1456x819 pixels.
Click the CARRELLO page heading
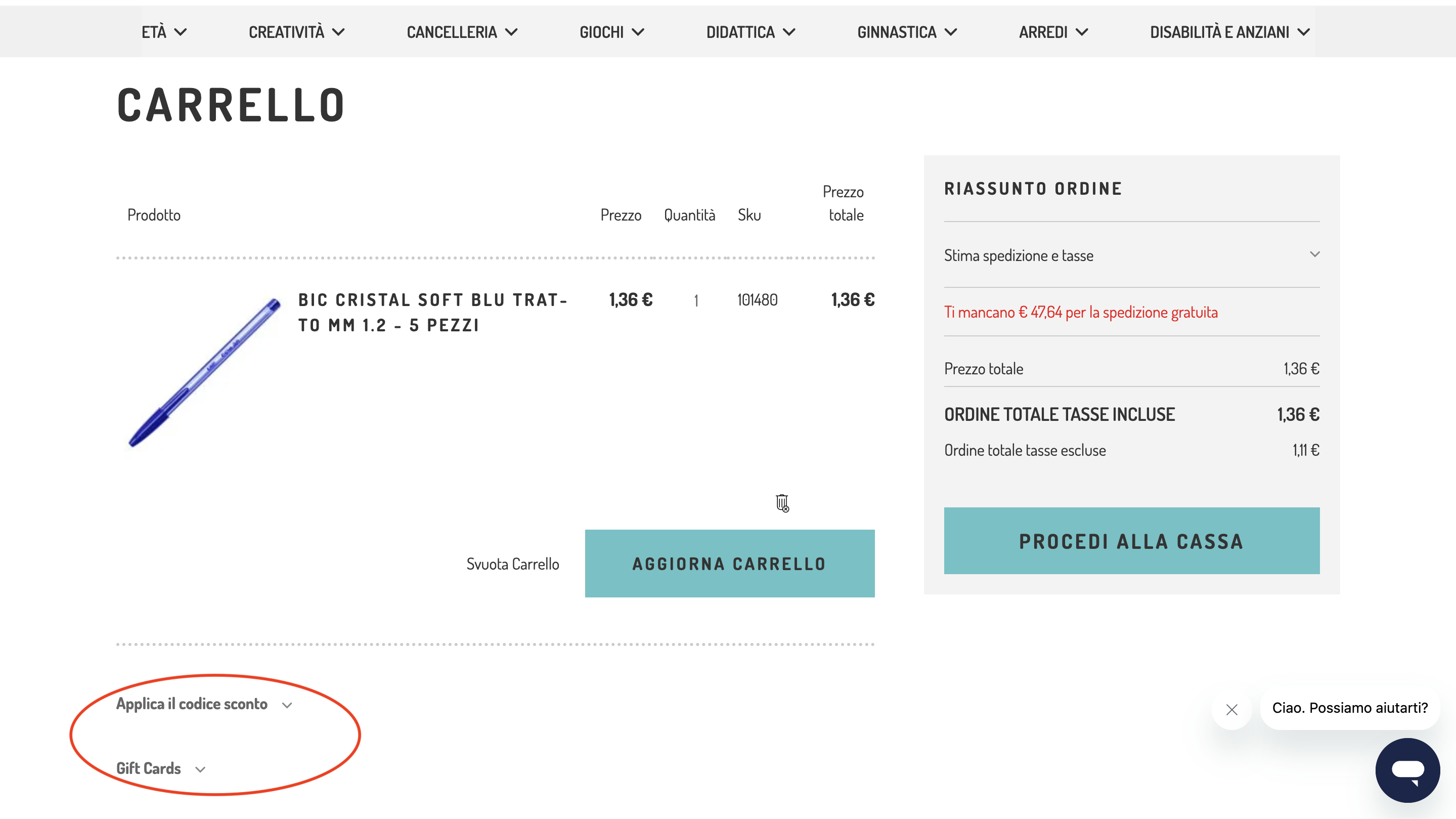tap(231, 105)
